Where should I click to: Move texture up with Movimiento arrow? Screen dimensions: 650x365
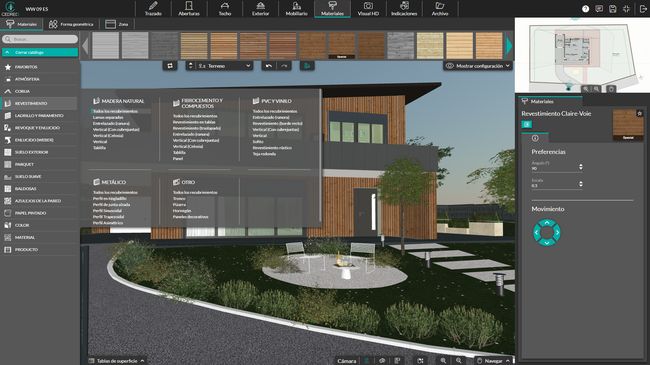tap(547, 223)
